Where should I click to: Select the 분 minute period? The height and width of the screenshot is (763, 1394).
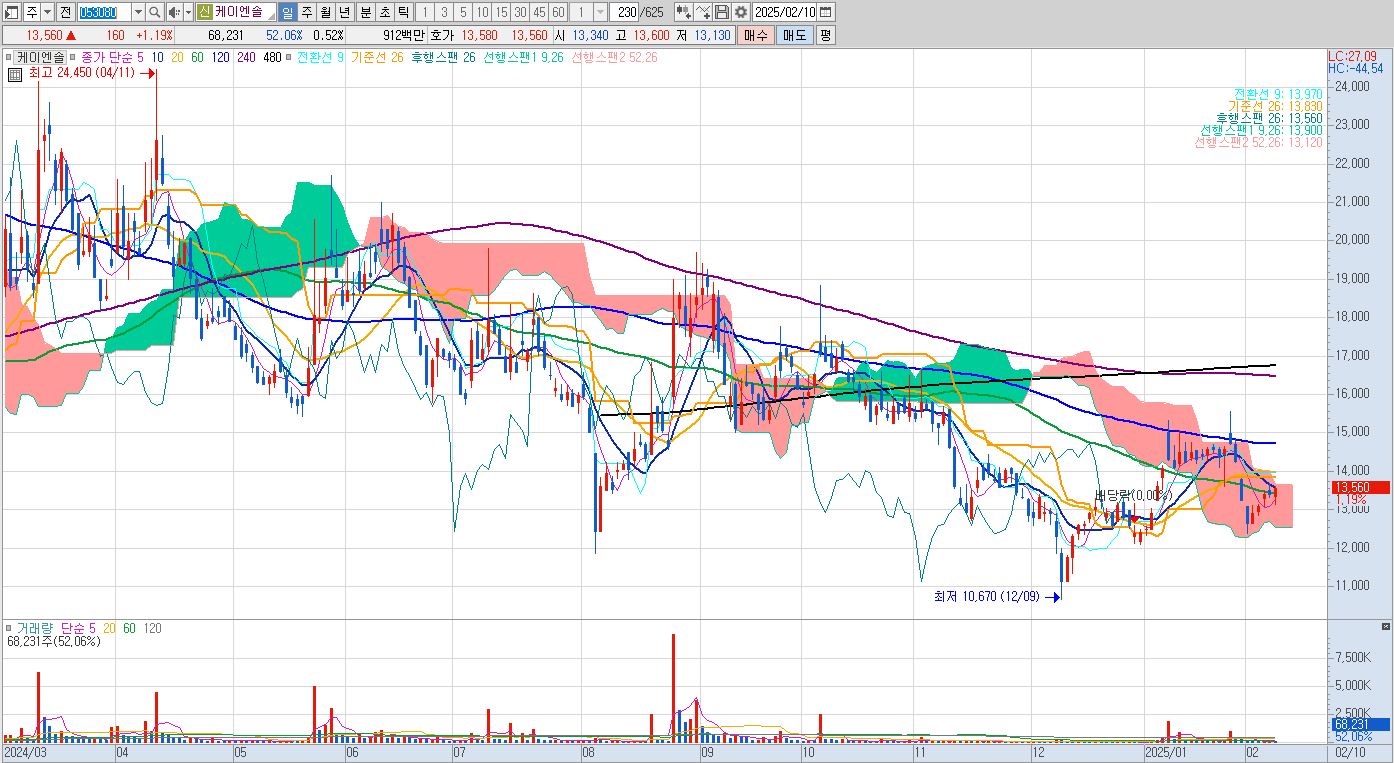364,12
